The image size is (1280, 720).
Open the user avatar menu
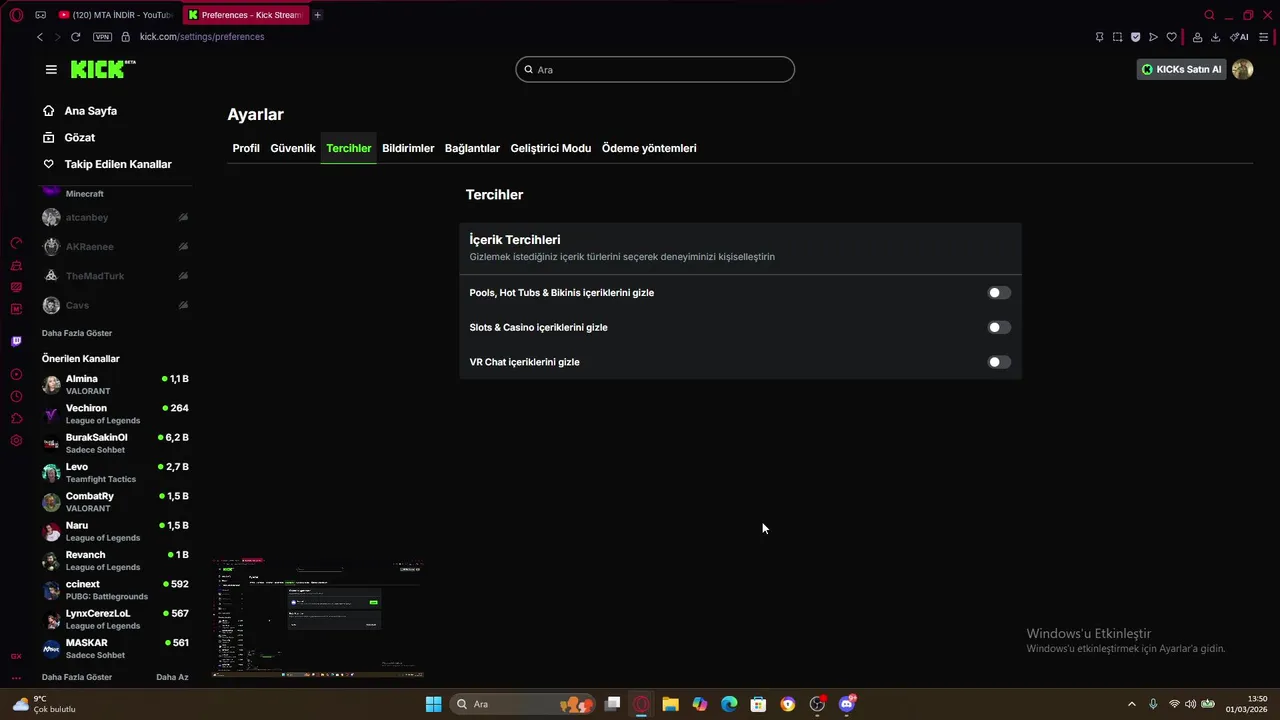click(1242, 69)
